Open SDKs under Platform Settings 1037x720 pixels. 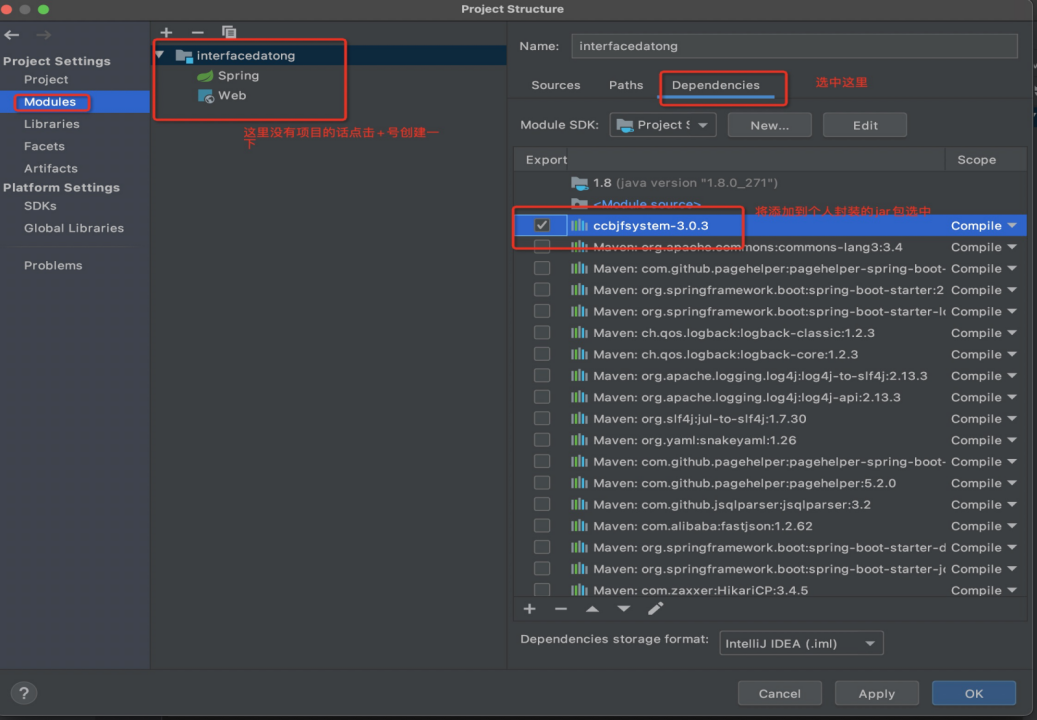click(x=40, y=206)
